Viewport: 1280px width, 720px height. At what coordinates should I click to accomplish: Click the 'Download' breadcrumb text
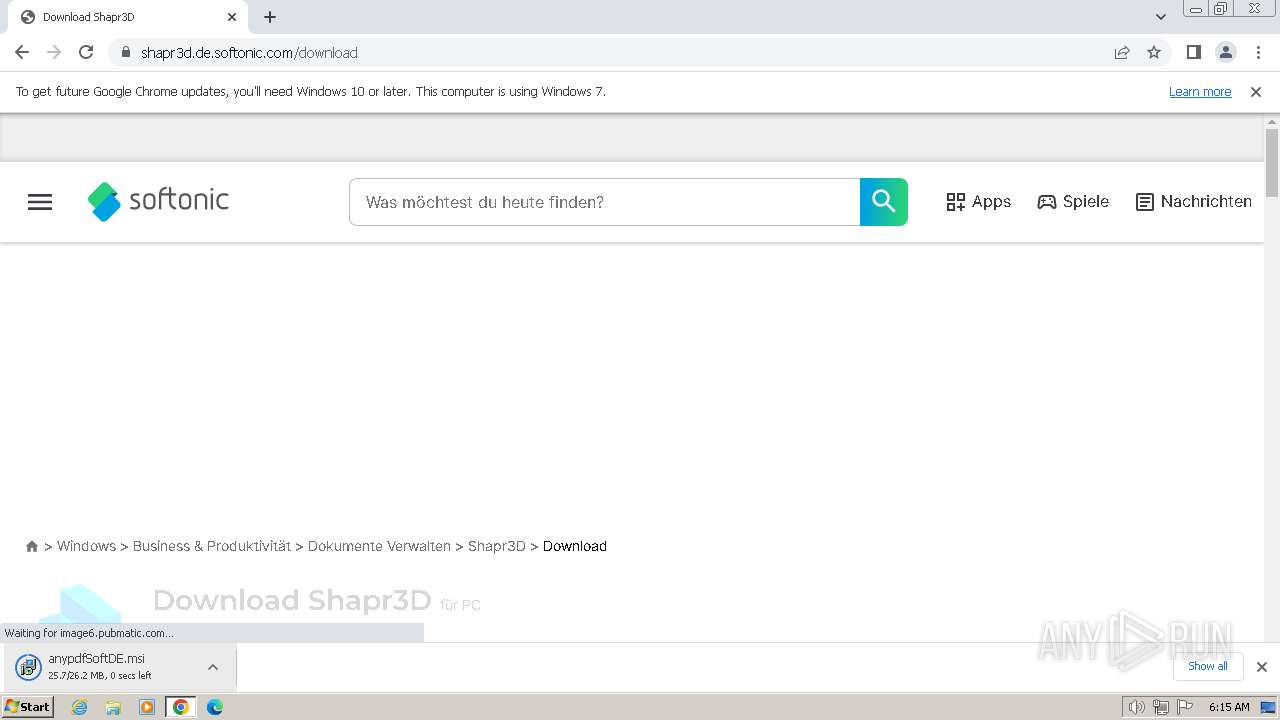(x=575, y=546)
